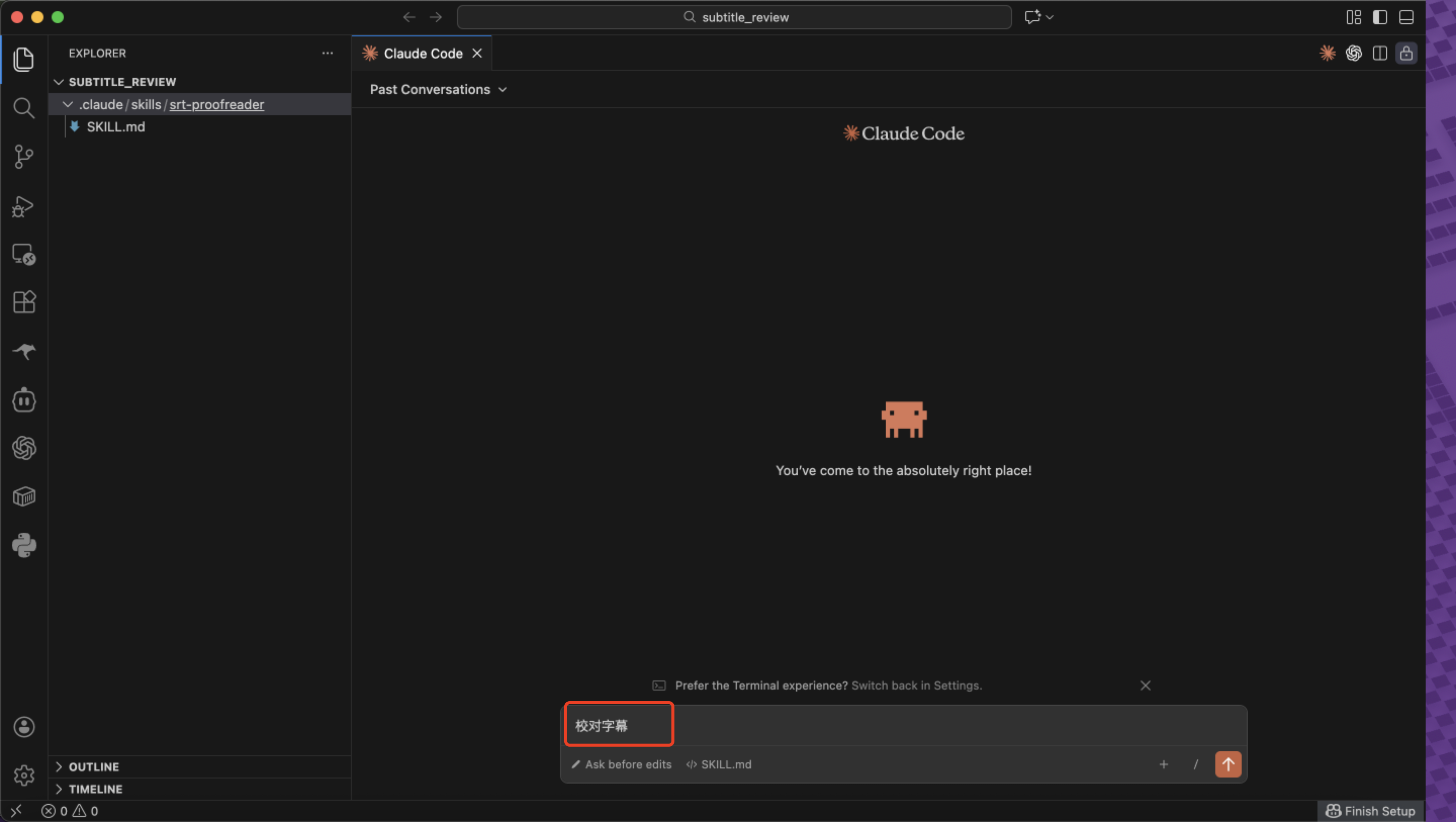The width and height of the screenshot is (1456, 822).
Task: Toggle the Ask before edits mode
Action: pyautogui.click(x=622, y=764)
